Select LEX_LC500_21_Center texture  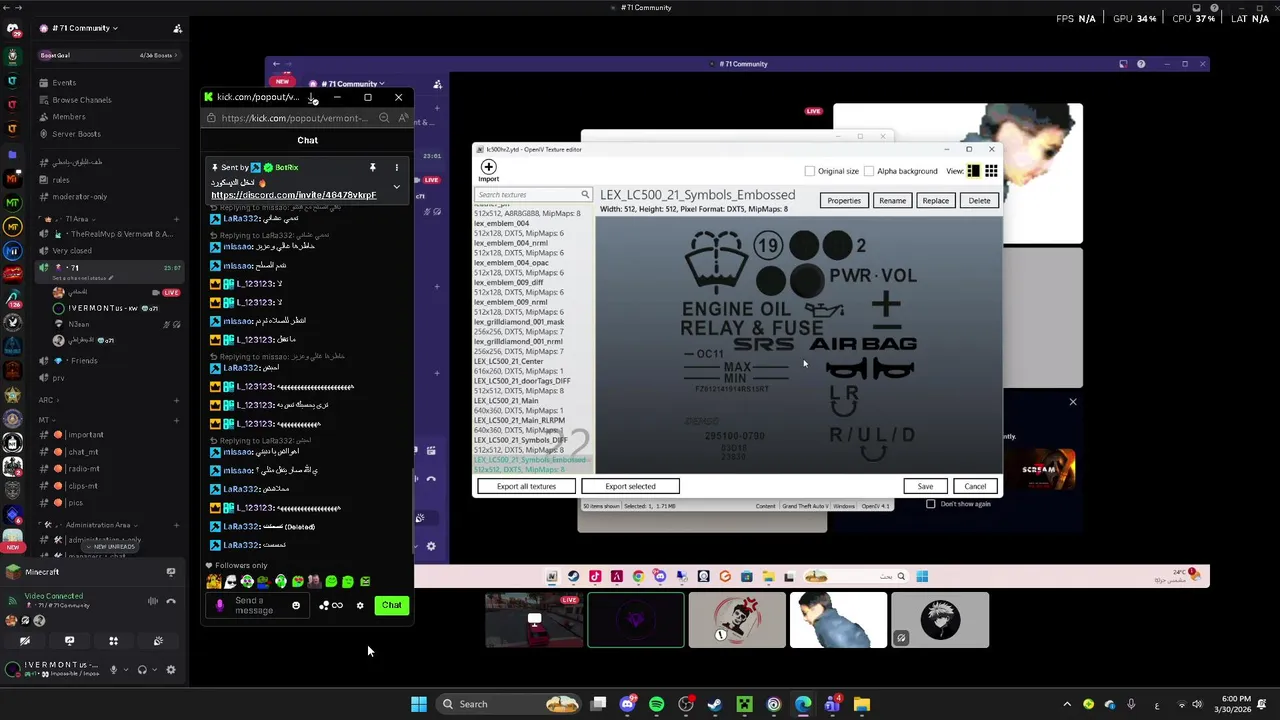tap(509, 361)
